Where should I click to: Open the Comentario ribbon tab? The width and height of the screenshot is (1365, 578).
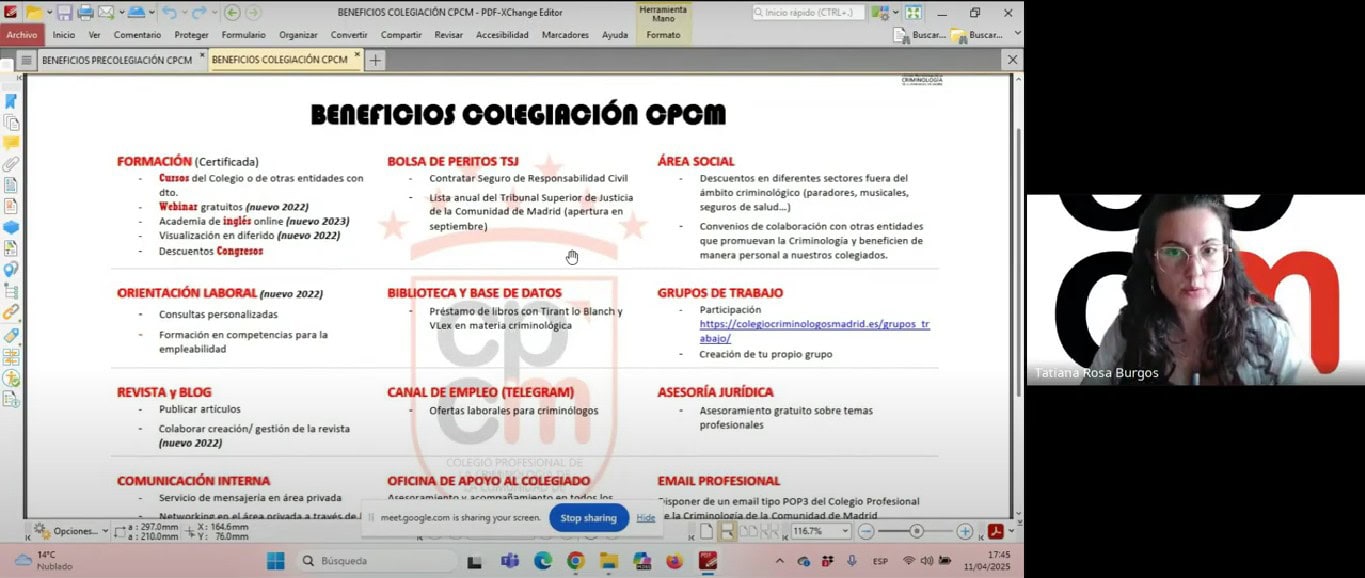(137, 35)
